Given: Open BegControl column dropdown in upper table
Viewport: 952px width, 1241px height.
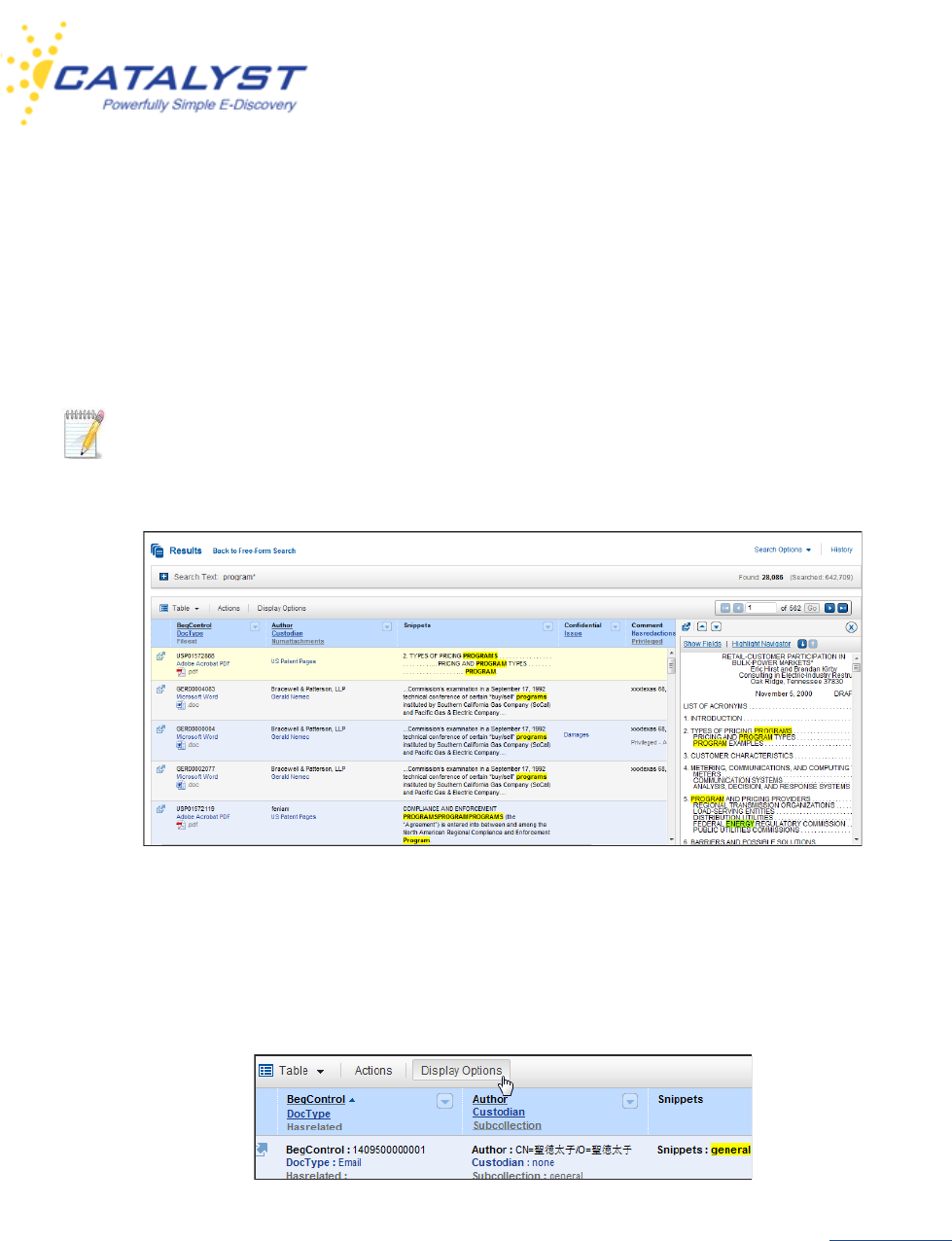Looking at the screenshot, I should point(255,627).
